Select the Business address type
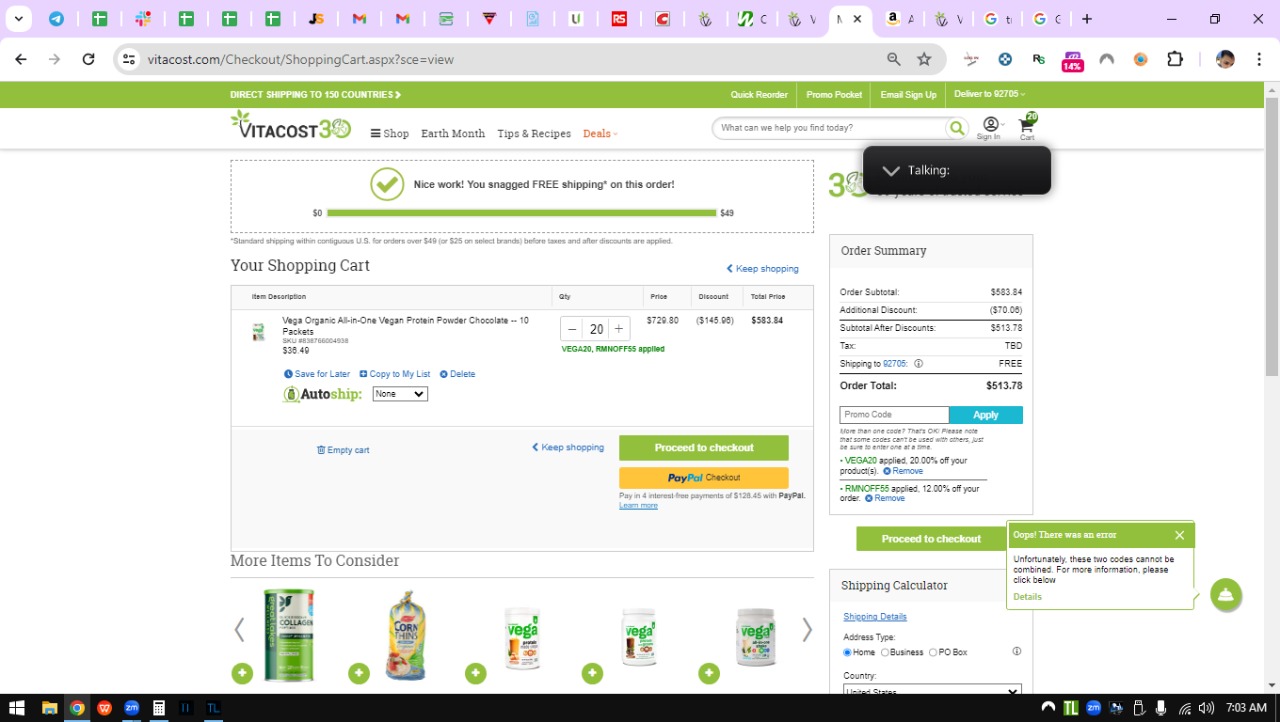 click(885, 653)
